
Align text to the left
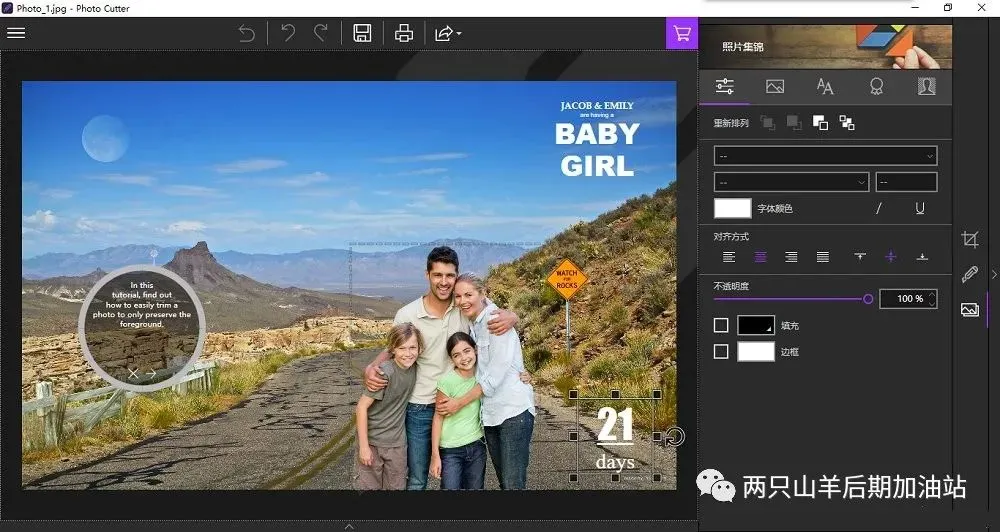click(x=729, y=257)
